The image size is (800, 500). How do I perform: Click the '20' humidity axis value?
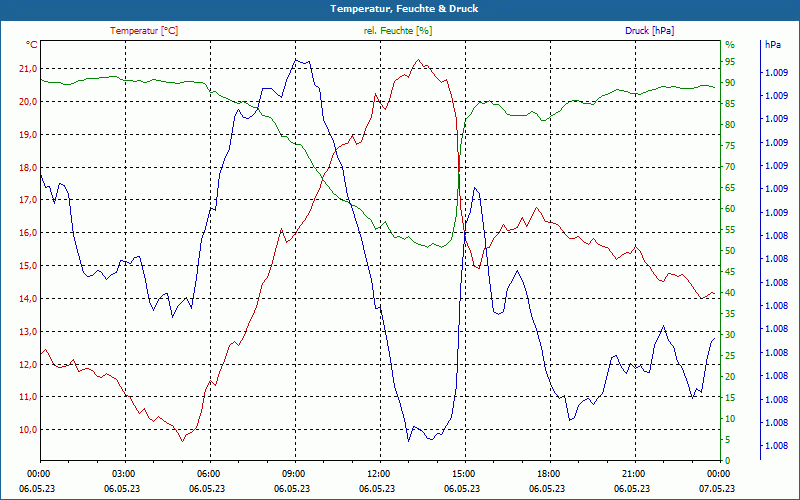coord(730,377)
